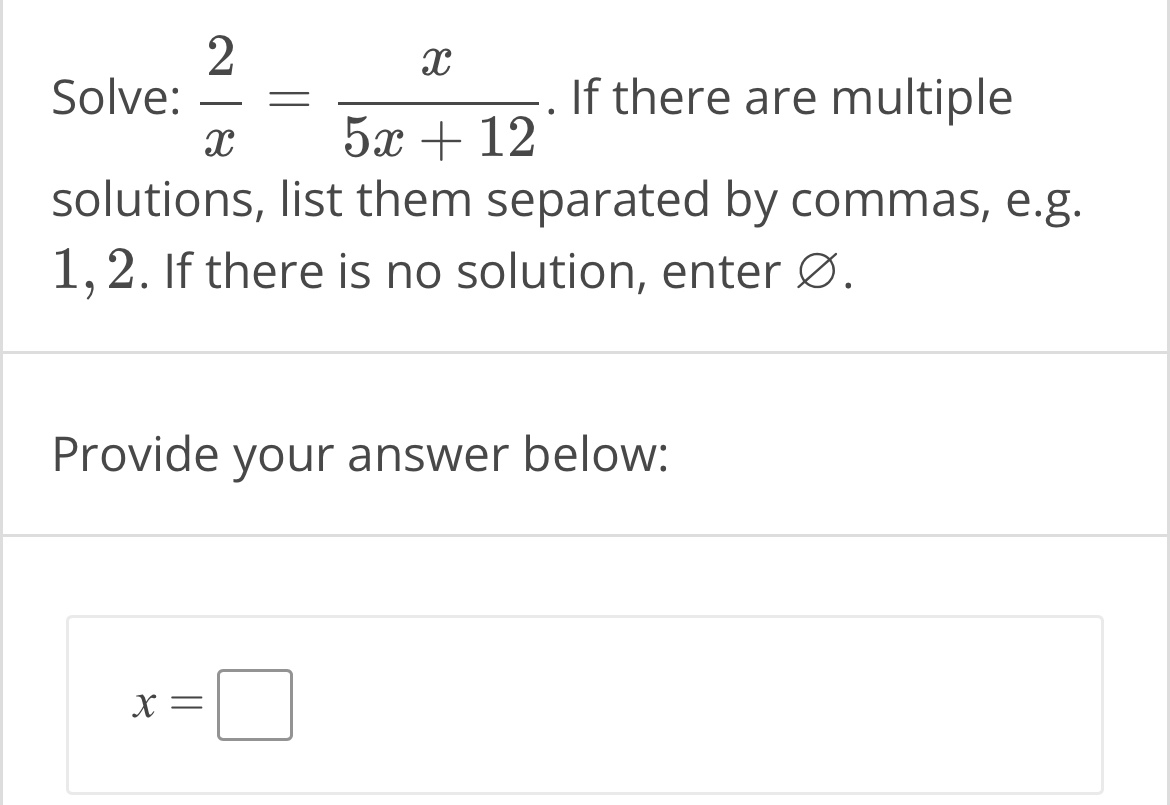Select the answer entry field next to x =
The height and width of the screenshot is (805, 1170).
pos(254,706)
